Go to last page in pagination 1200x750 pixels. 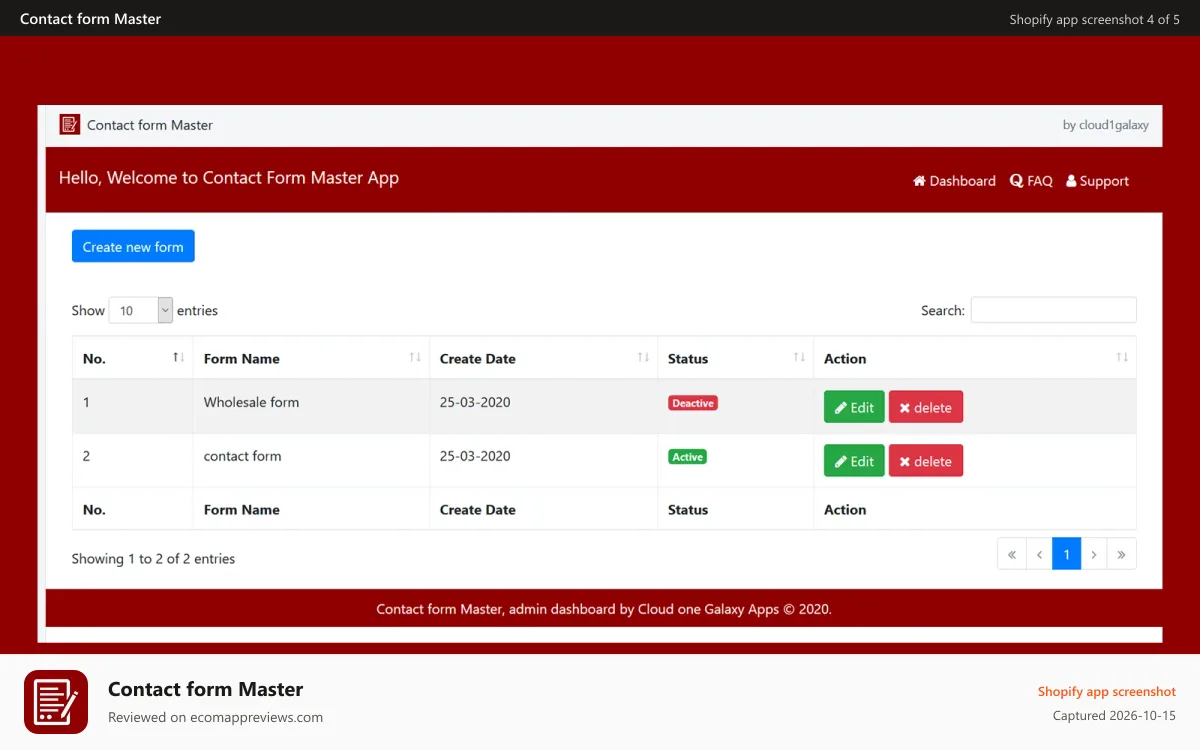pos(1122,554)
